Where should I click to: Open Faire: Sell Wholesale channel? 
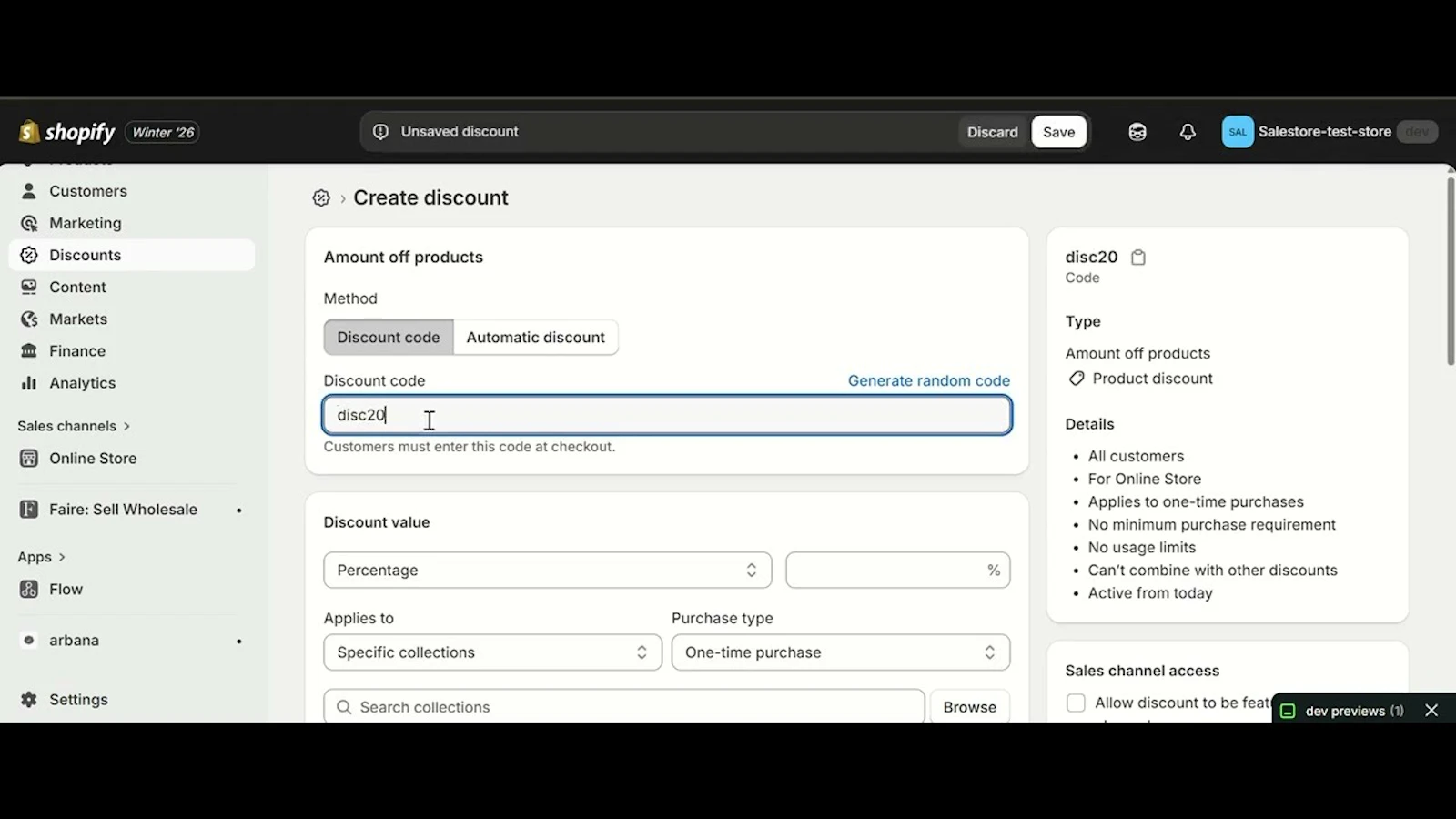pos(132,510)
